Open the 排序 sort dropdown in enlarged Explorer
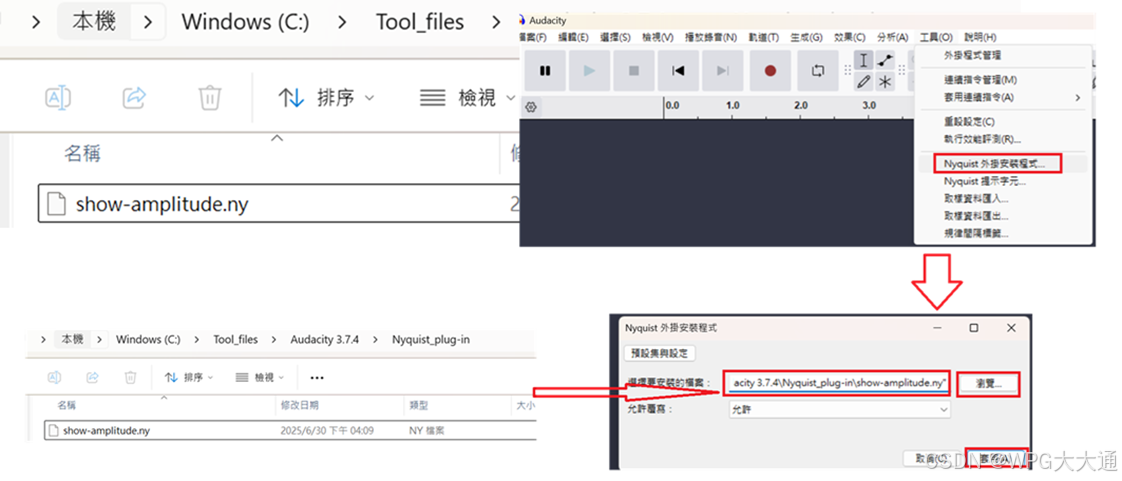This screenshot has height=481, width=1122. coord(326,98)
